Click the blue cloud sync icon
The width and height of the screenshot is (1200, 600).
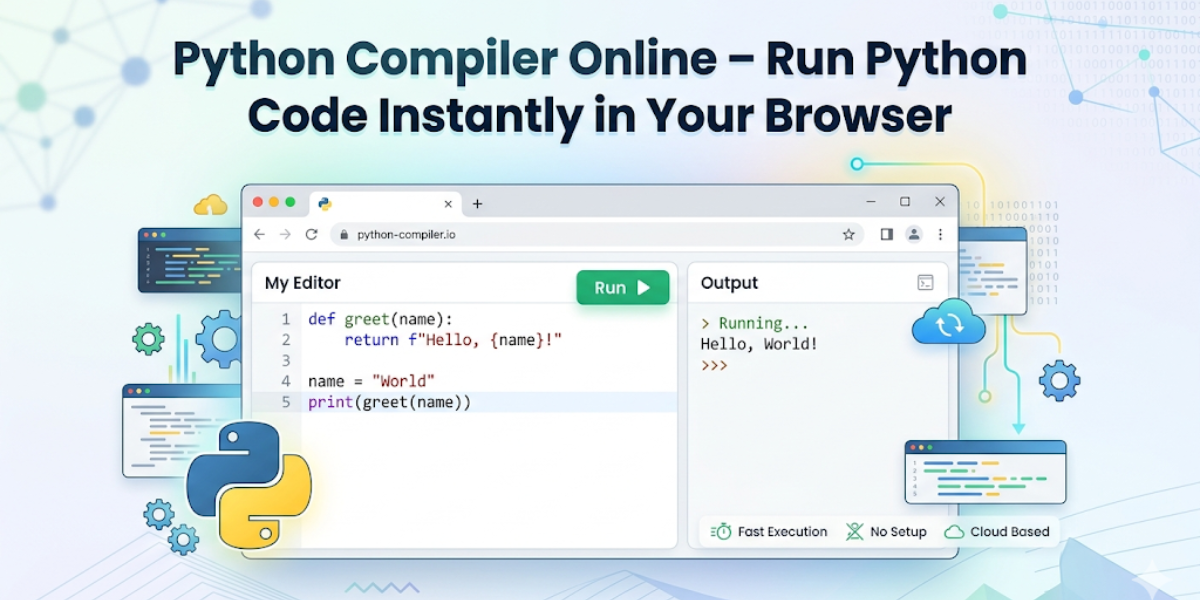point(949,322)
